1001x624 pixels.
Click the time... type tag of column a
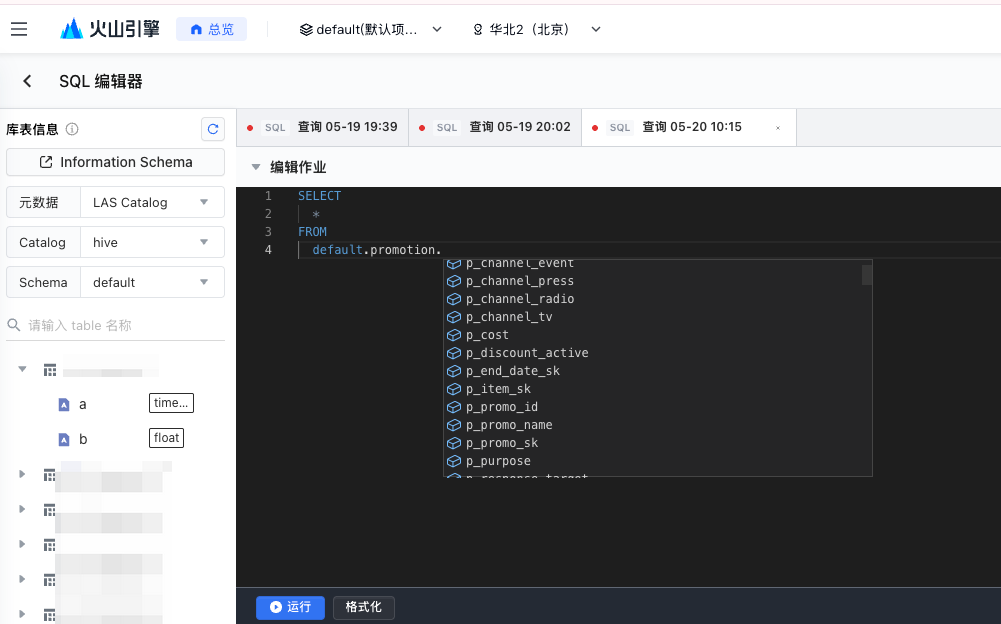pyautogui.click(x=171, y=403)
